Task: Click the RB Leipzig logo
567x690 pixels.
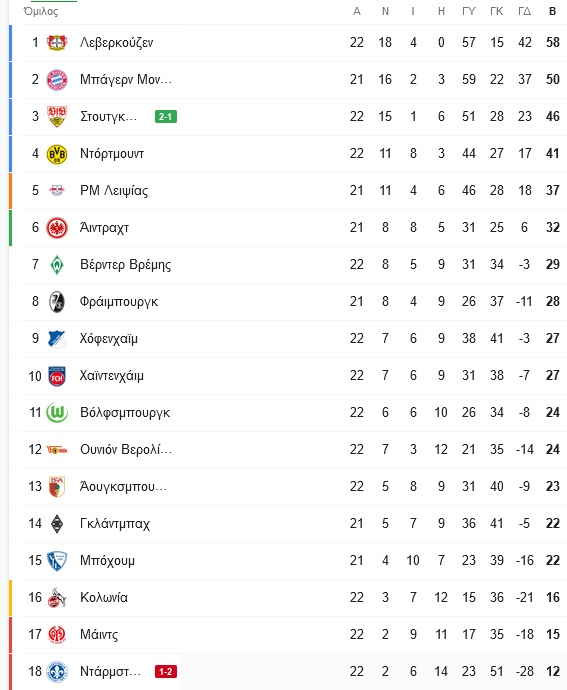Action: [57, 191]
